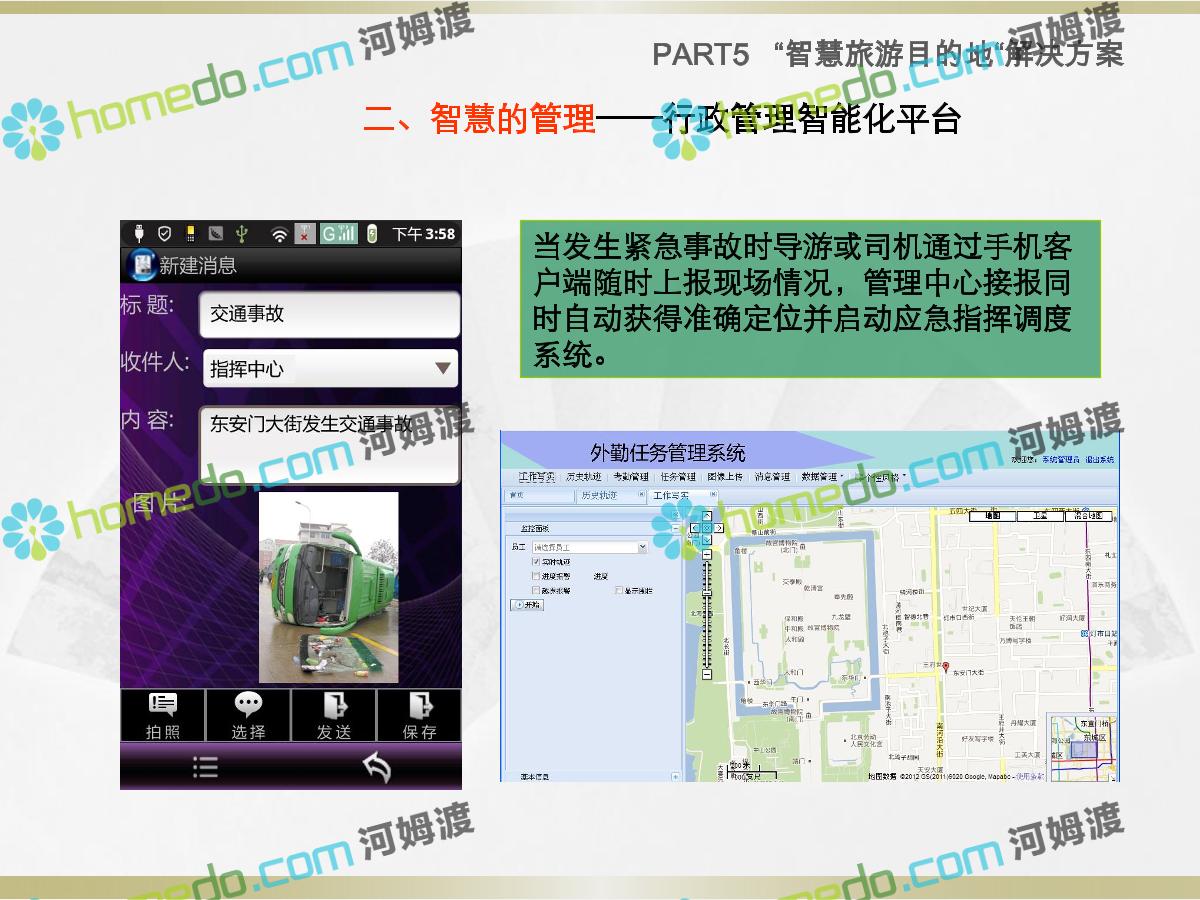Screen dimensions: 1200x900
Task: Open the 任务管理 menu item
Action: [x=678, y=477]
